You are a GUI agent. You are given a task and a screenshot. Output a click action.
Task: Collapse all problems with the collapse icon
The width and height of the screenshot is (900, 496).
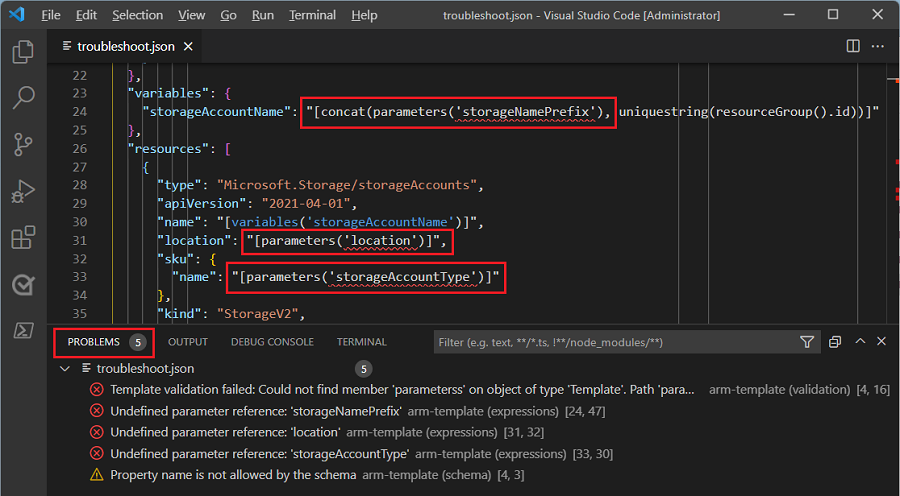point(835,342)
